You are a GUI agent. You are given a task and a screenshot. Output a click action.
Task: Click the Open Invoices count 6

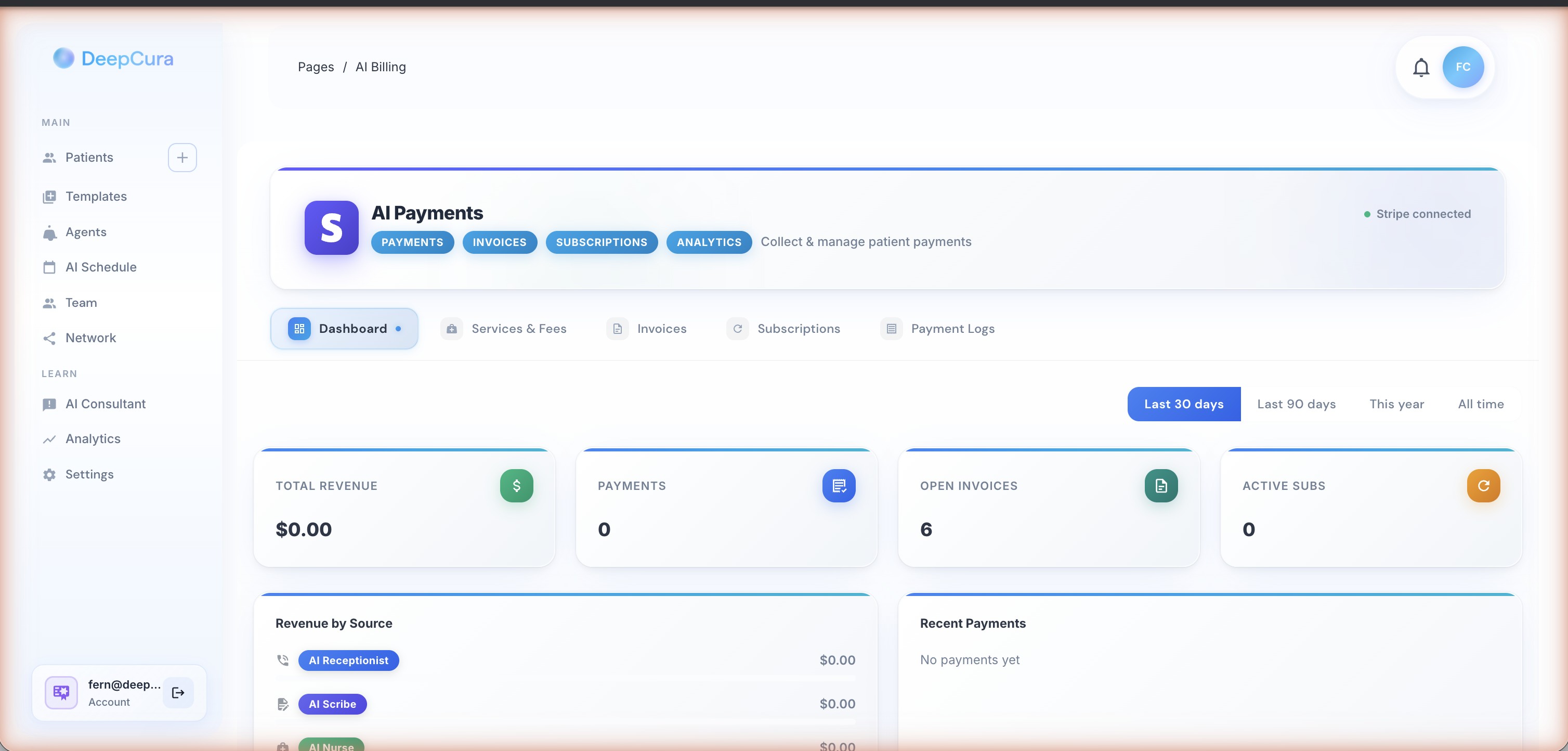[926, 529]
